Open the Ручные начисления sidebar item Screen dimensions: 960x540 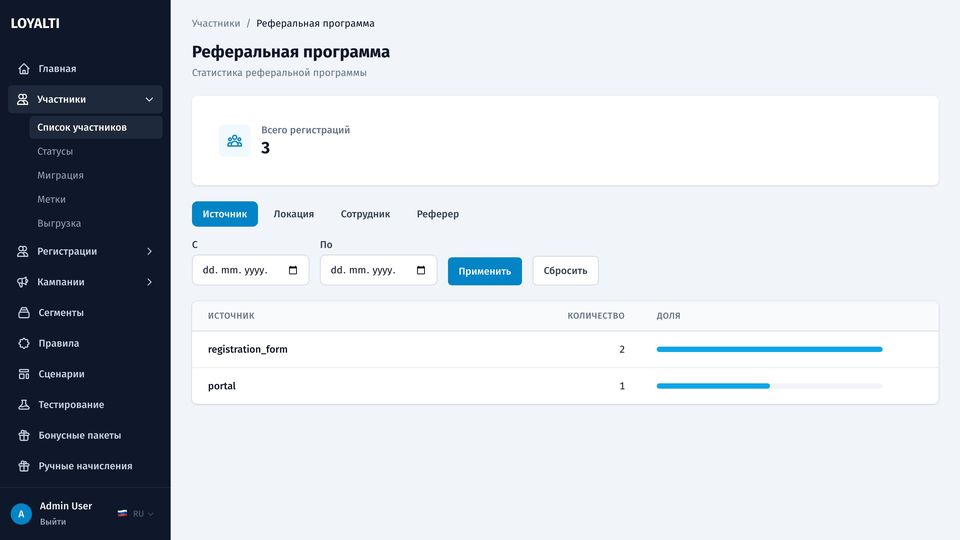click(85, 466)
